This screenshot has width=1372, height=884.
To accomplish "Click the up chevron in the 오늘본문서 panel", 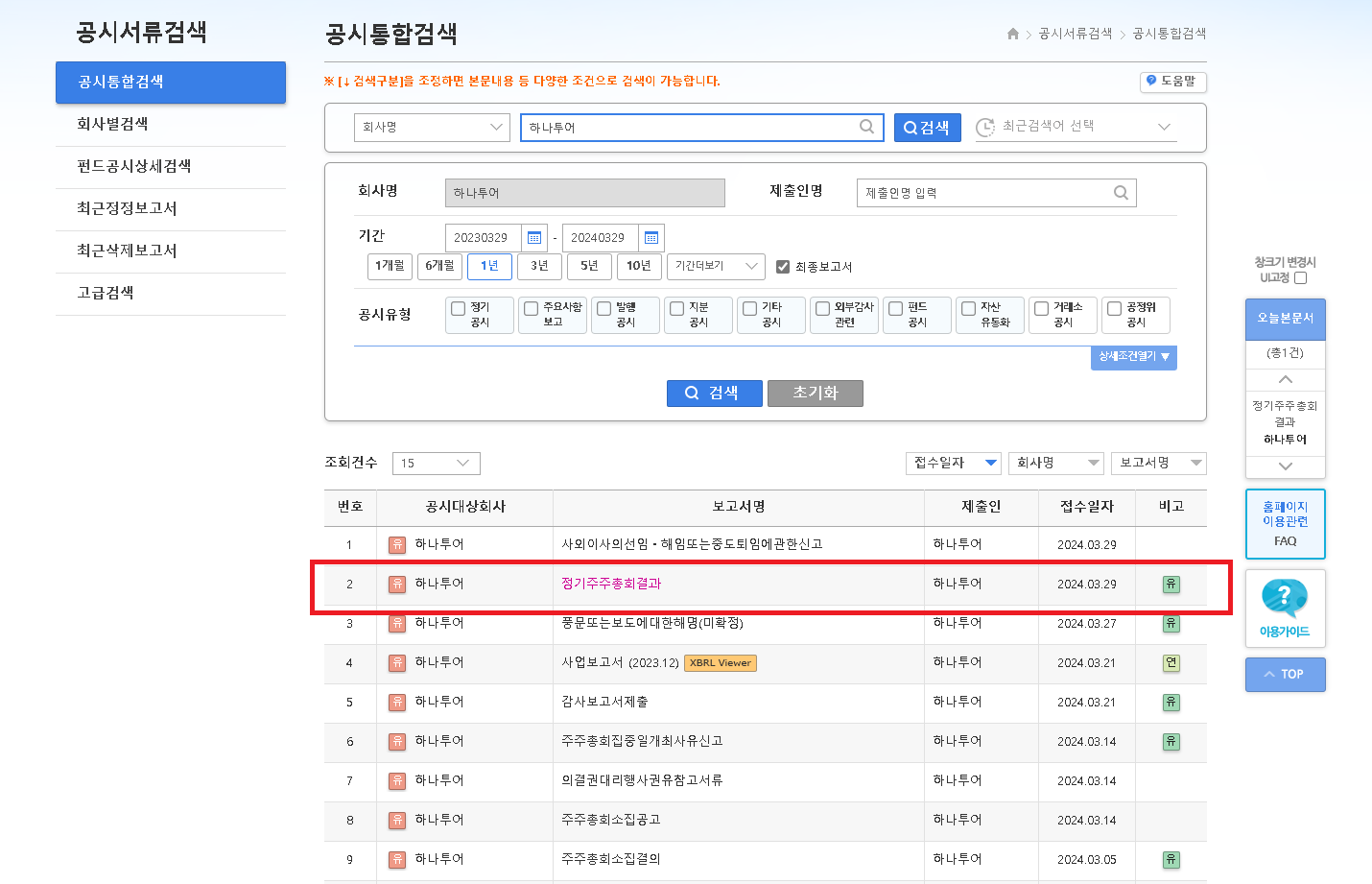I will click(x=1286, y=379).
